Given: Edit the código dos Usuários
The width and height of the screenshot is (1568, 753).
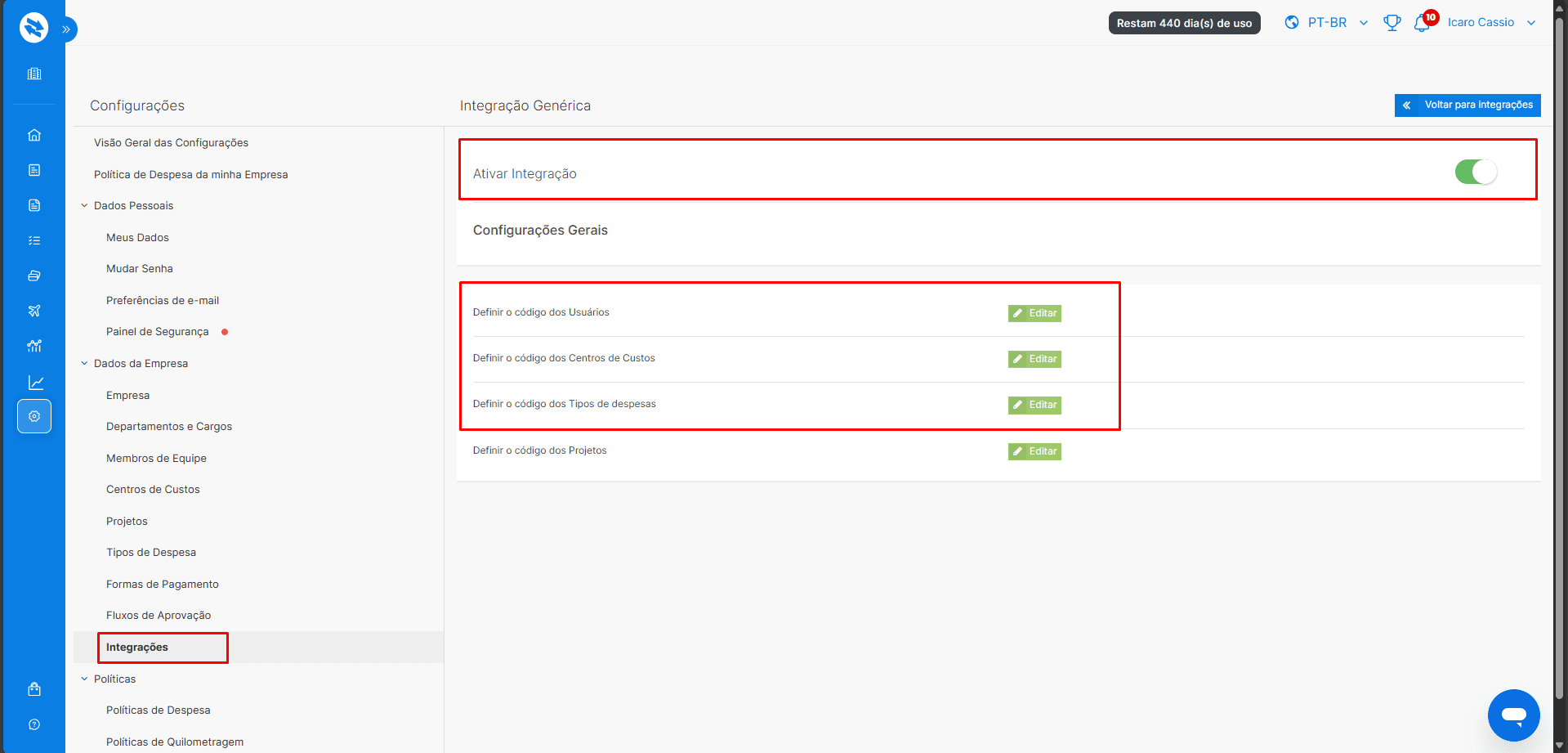Looking at the screenshot, I should pos(1034,313).
